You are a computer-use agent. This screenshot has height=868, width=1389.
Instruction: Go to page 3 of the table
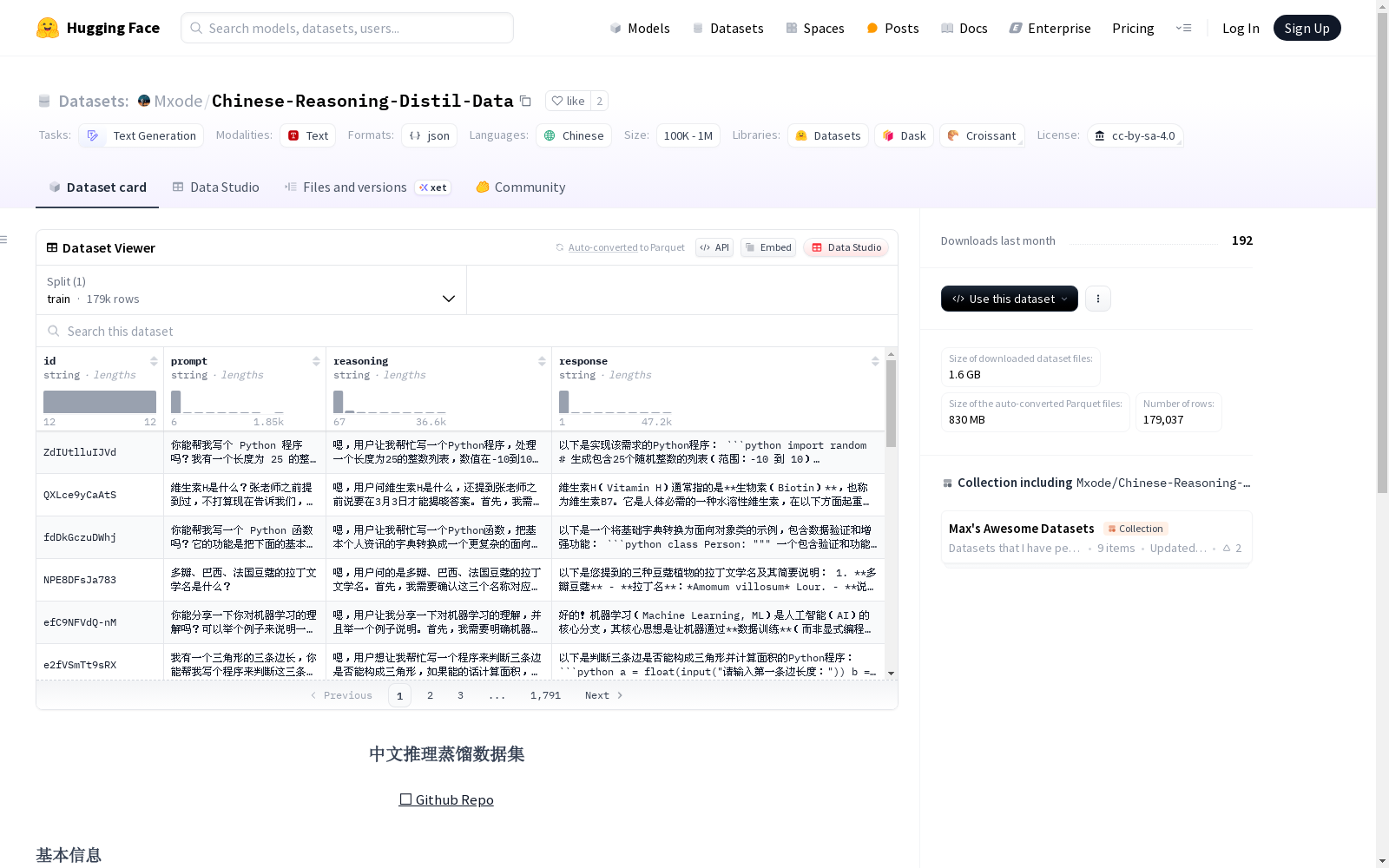[x=460, y=695]
